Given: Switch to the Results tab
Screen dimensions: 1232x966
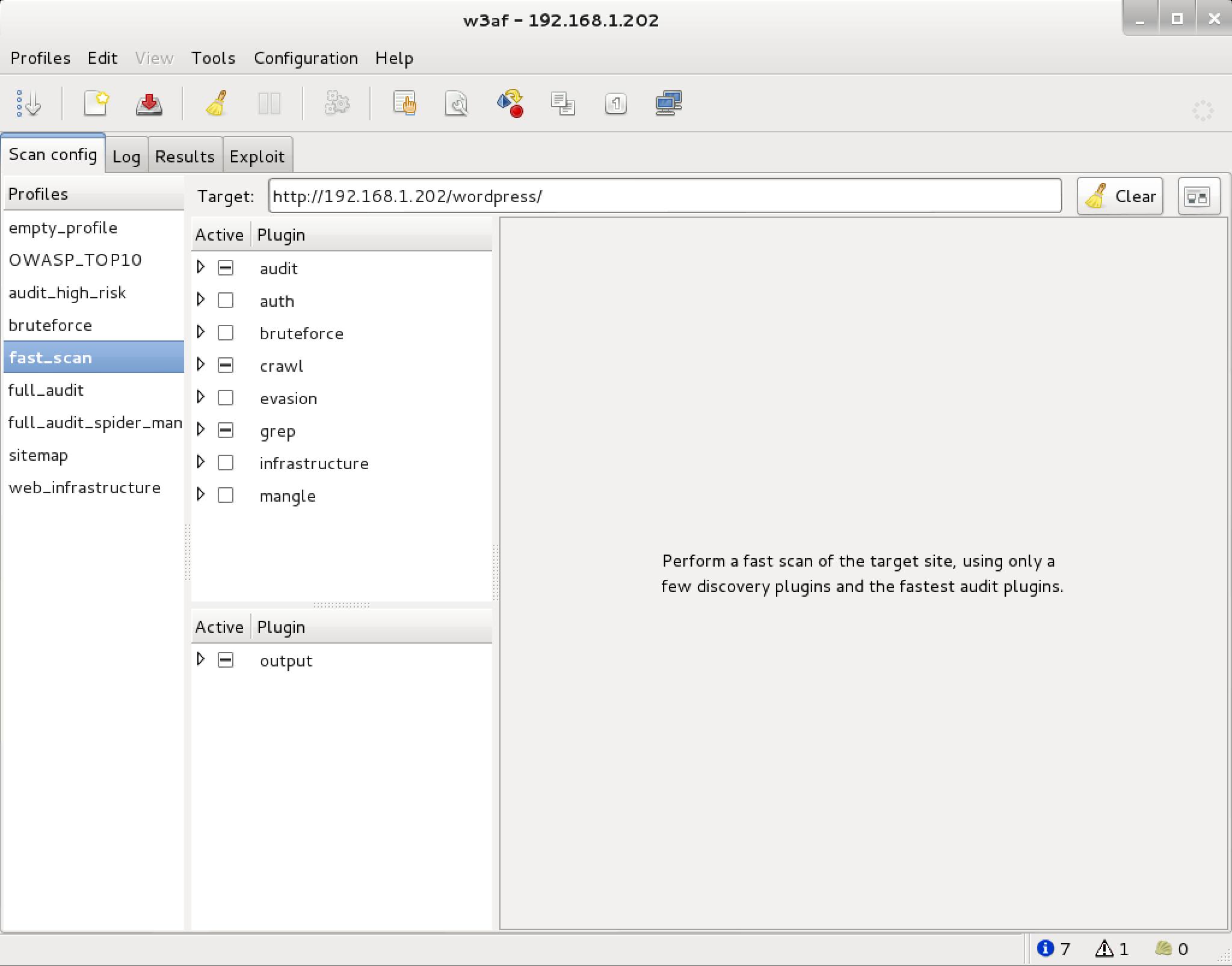Looking at the screenshot, I should click(x=185, y=156).
